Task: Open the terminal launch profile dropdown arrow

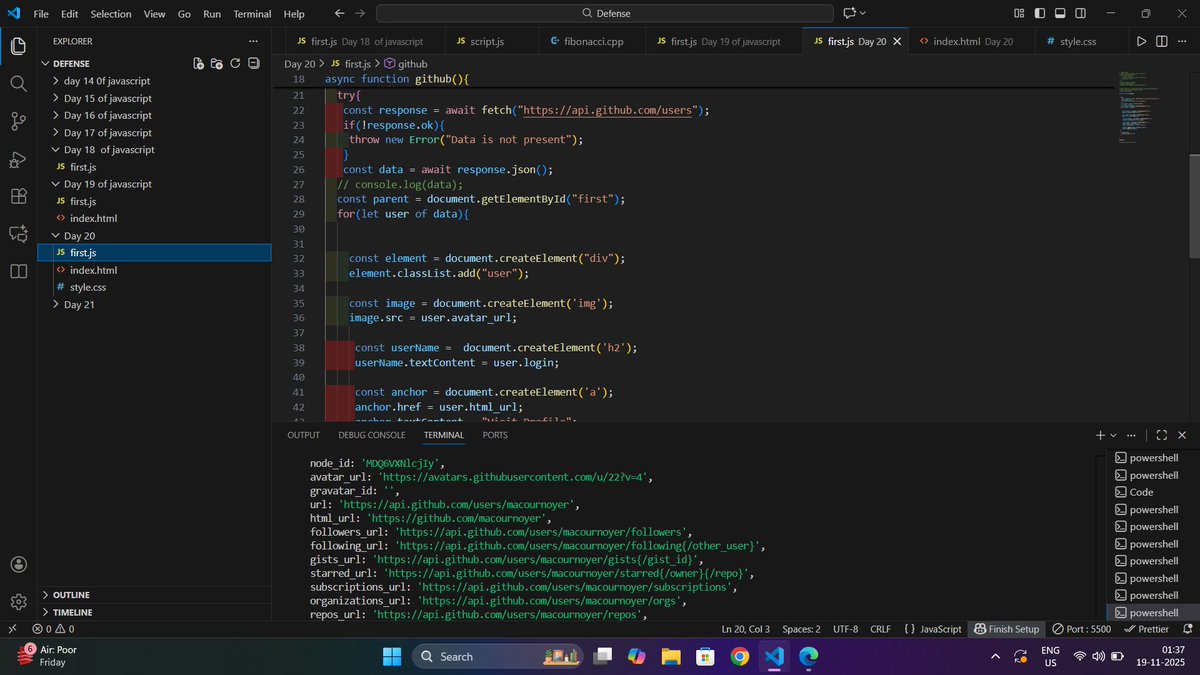Action: coord(1114,435)
